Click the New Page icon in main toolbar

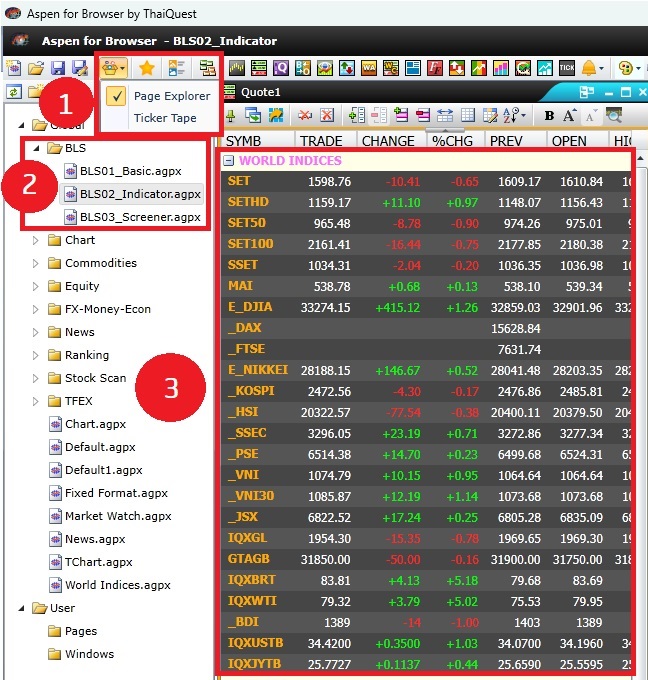(x=14, y=68)
